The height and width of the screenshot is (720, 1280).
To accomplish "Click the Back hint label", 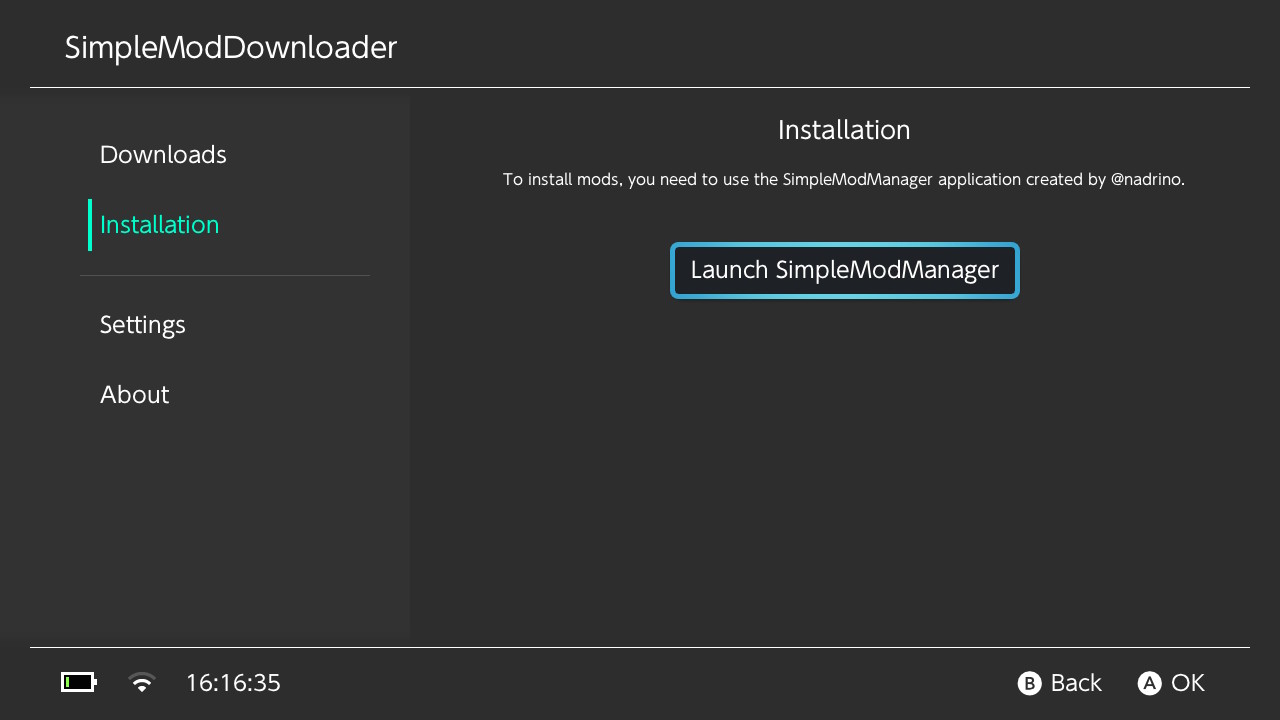I will click(x=1076, y=683).
